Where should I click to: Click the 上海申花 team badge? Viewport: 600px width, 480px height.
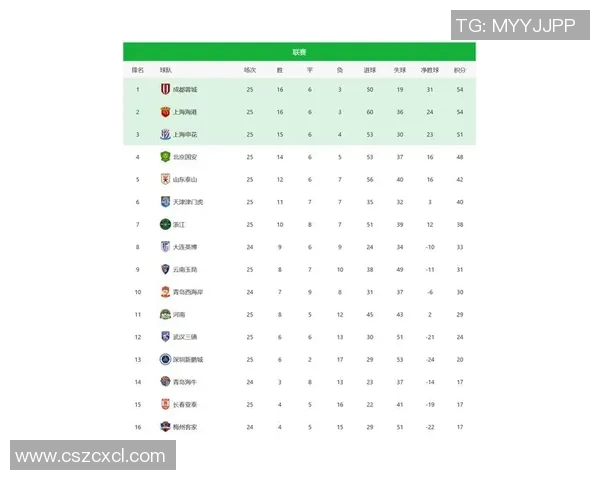pyautogui.click(x=165, y=134)
